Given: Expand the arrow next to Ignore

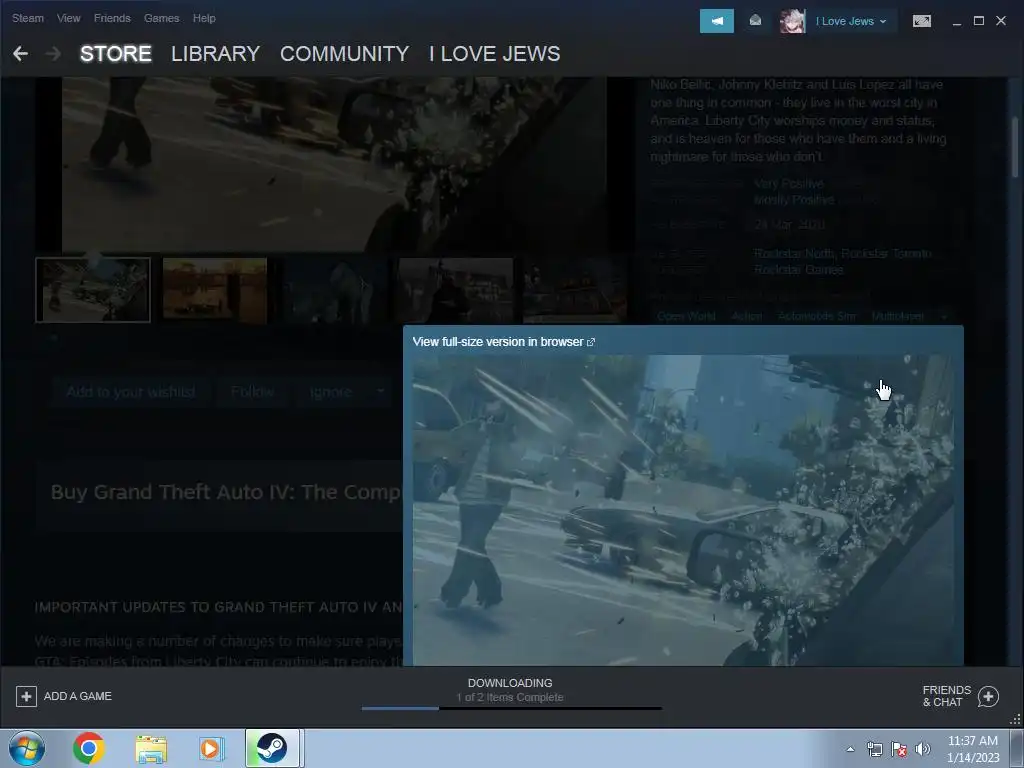Looking at the screenshot, I should click(x=380, y=392).
